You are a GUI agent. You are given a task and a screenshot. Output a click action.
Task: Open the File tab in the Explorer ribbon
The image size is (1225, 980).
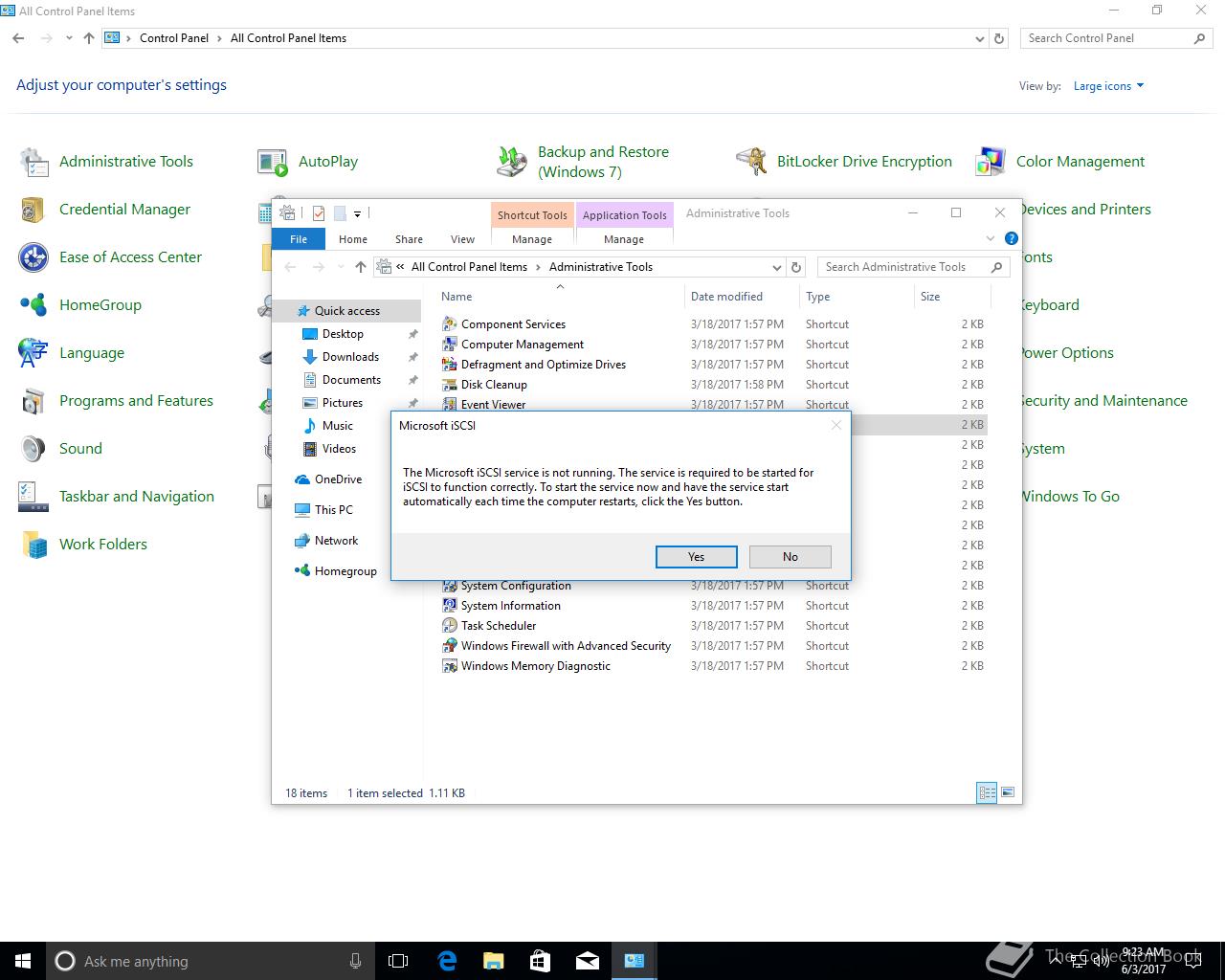pyautogui.click(x=299, y=239)
